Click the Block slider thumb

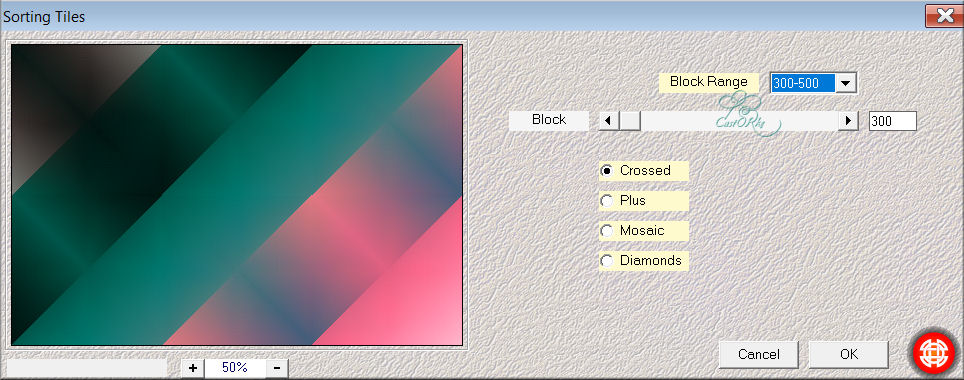(630, 121)
